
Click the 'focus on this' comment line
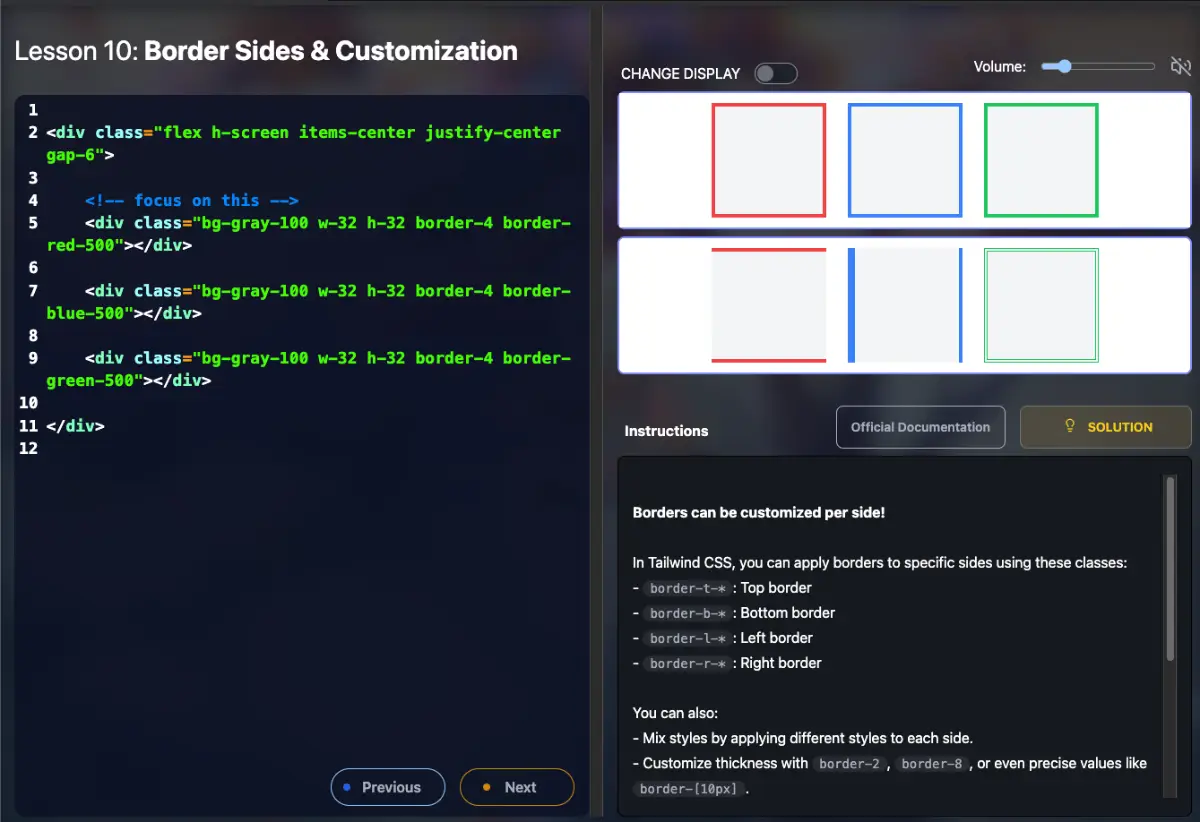click(x=192, y=201)
